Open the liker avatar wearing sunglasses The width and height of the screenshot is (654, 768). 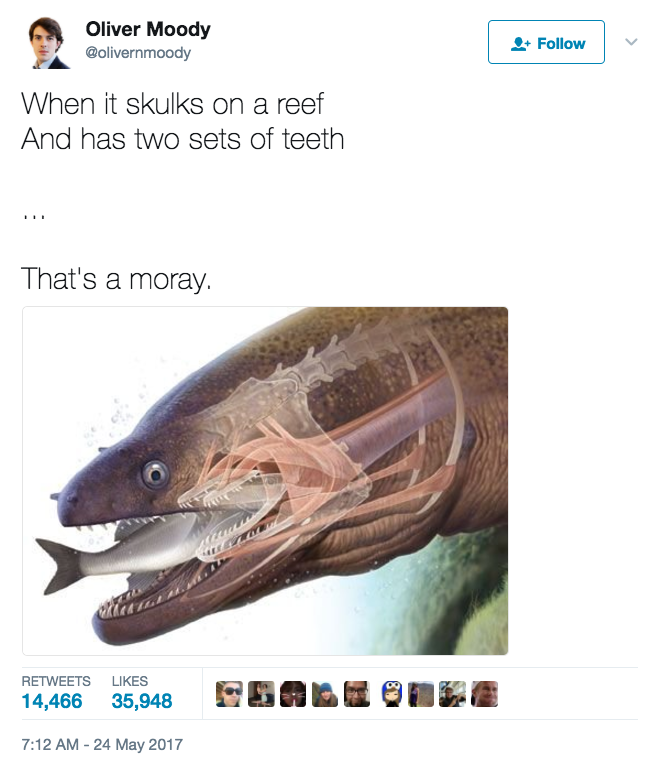[x=229, y=694]
